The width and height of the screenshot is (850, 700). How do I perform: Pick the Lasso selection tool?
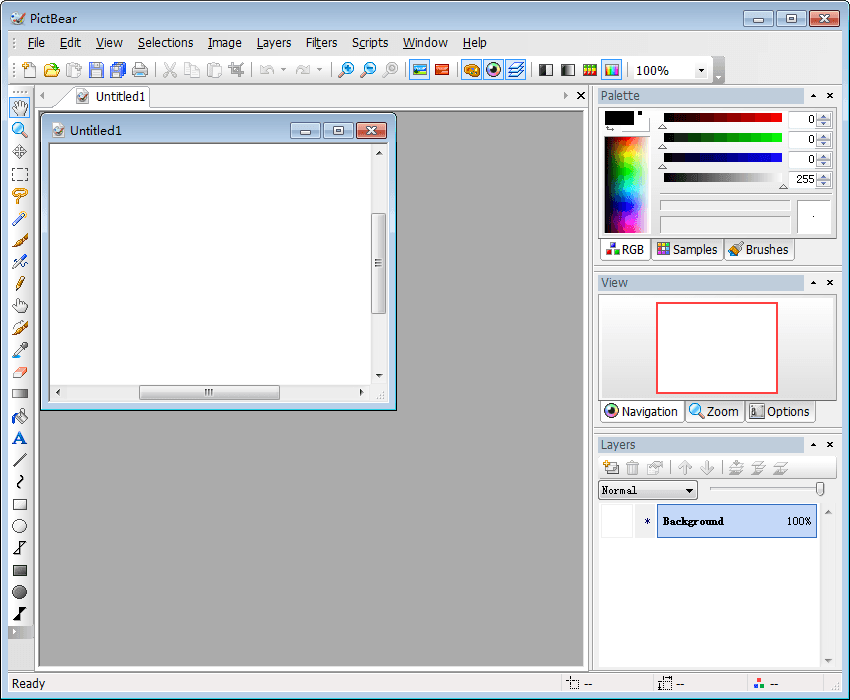pyautogui.click(x=19, y=196)
